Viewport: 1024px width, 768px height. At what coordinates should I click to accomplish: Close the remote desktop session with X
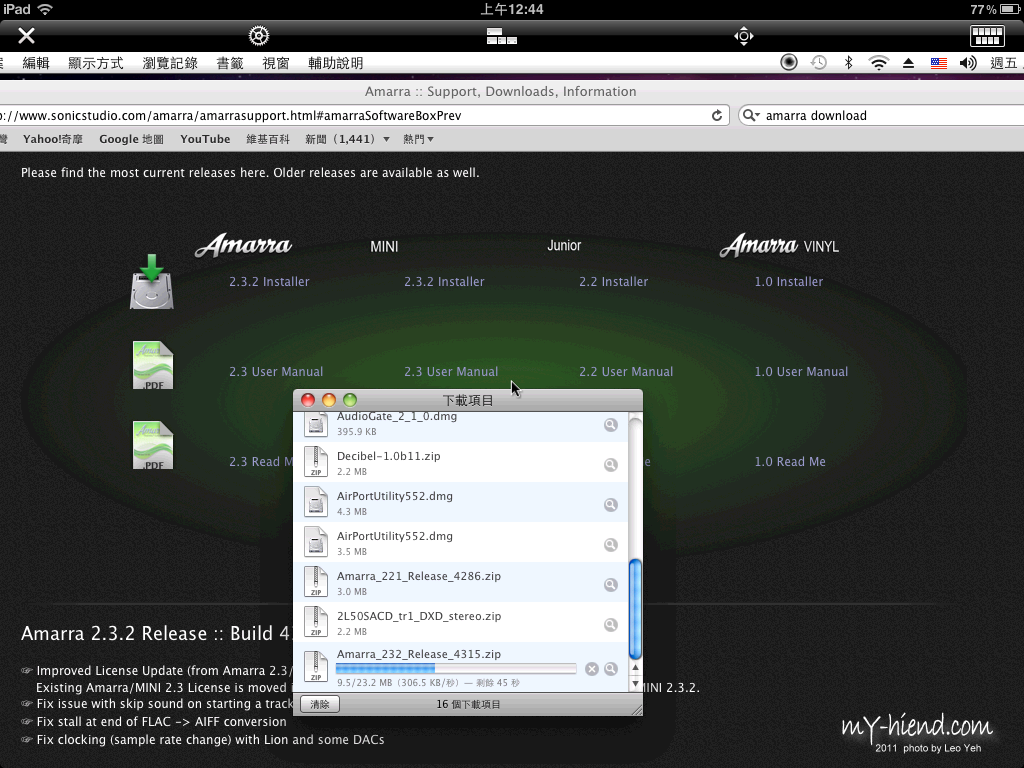(26, 35)
